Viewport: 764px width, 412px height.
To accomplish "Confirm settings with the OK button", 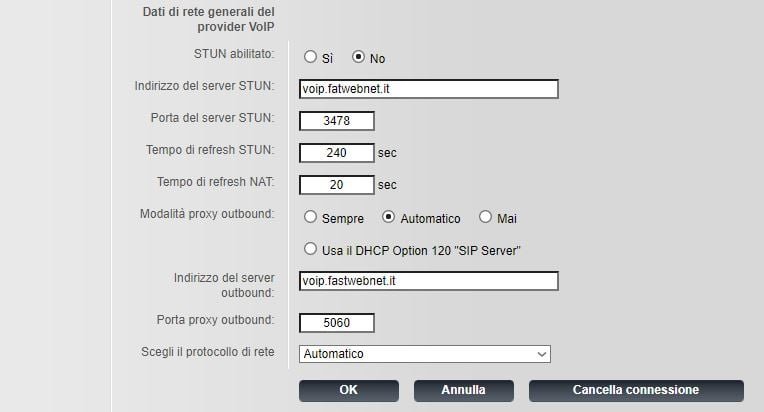I will [x=349, y=391].
